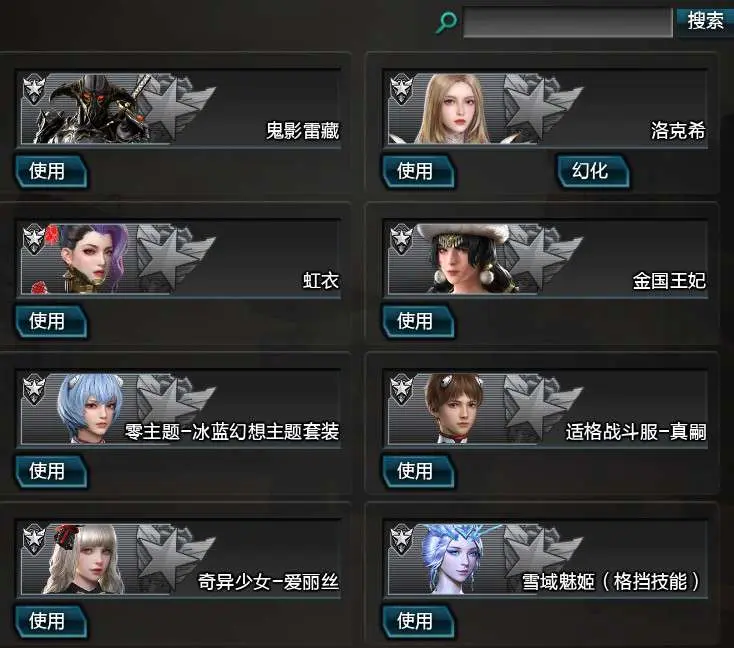Click the rank badge on 洛克希 card
This screenshot has width=734, height=648.
tap(401, 88)
